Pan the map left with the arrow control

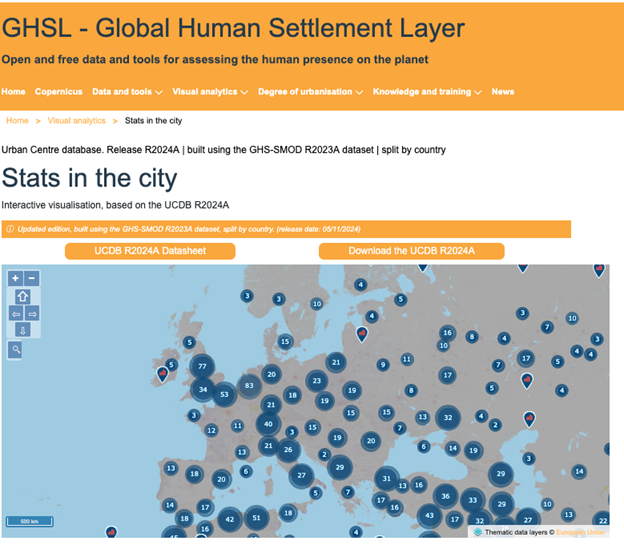16,314
